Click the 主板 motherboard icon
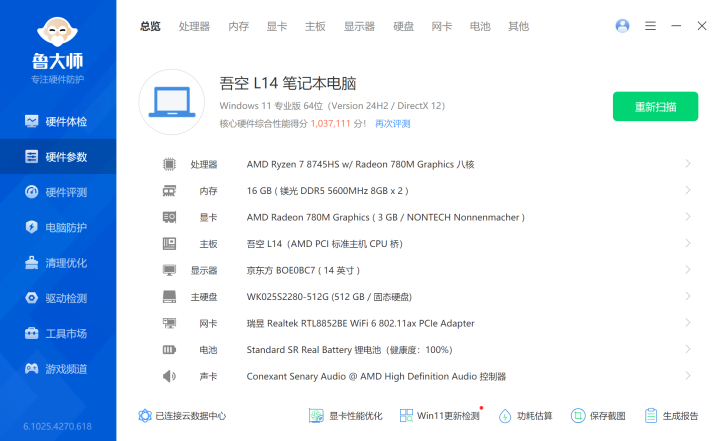The height and width of the screenshot is (441, 719). [x=169, y=243]
